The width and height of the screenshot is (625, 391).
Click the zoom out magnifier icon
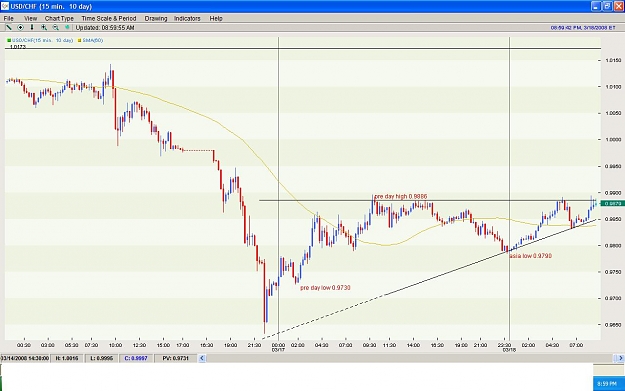(55, 28)
